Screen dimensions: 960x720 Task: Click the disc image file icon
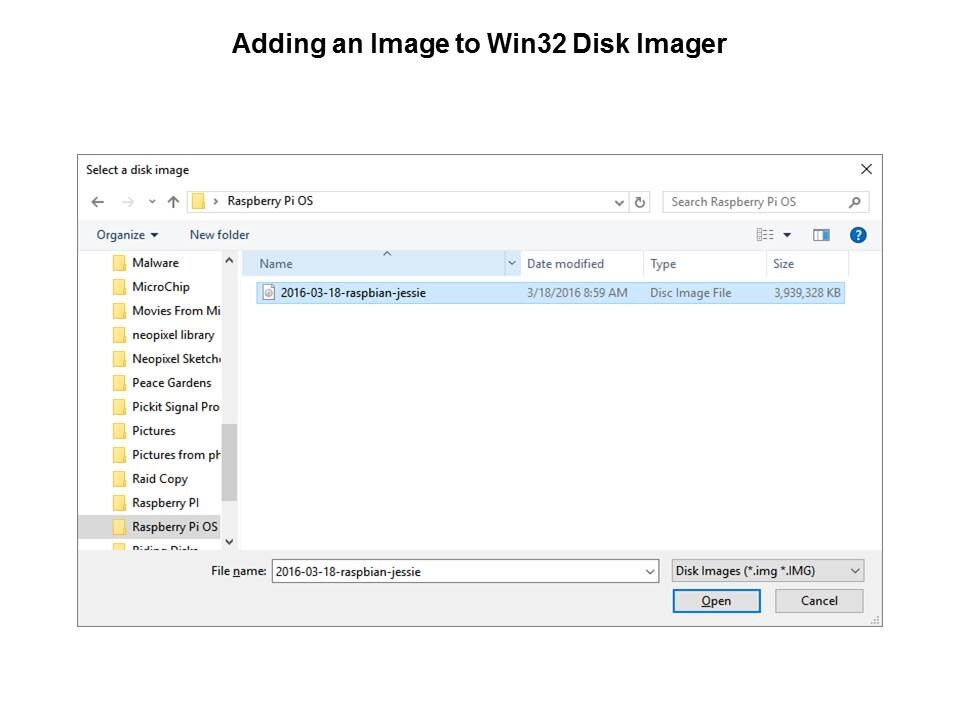pyautogui.click(x=268, y=293)
